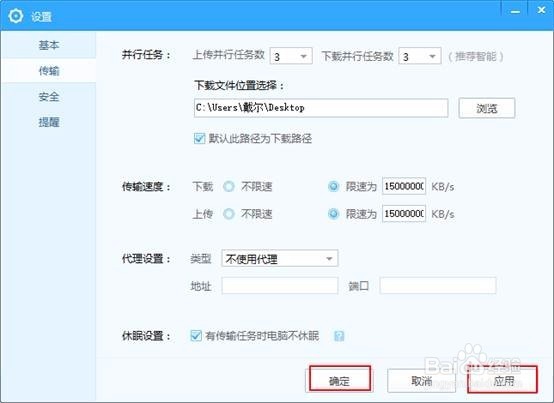Expand the 下载并行任务数 dropdown
This screenshot has width=554, height=403.
[420, 56]
